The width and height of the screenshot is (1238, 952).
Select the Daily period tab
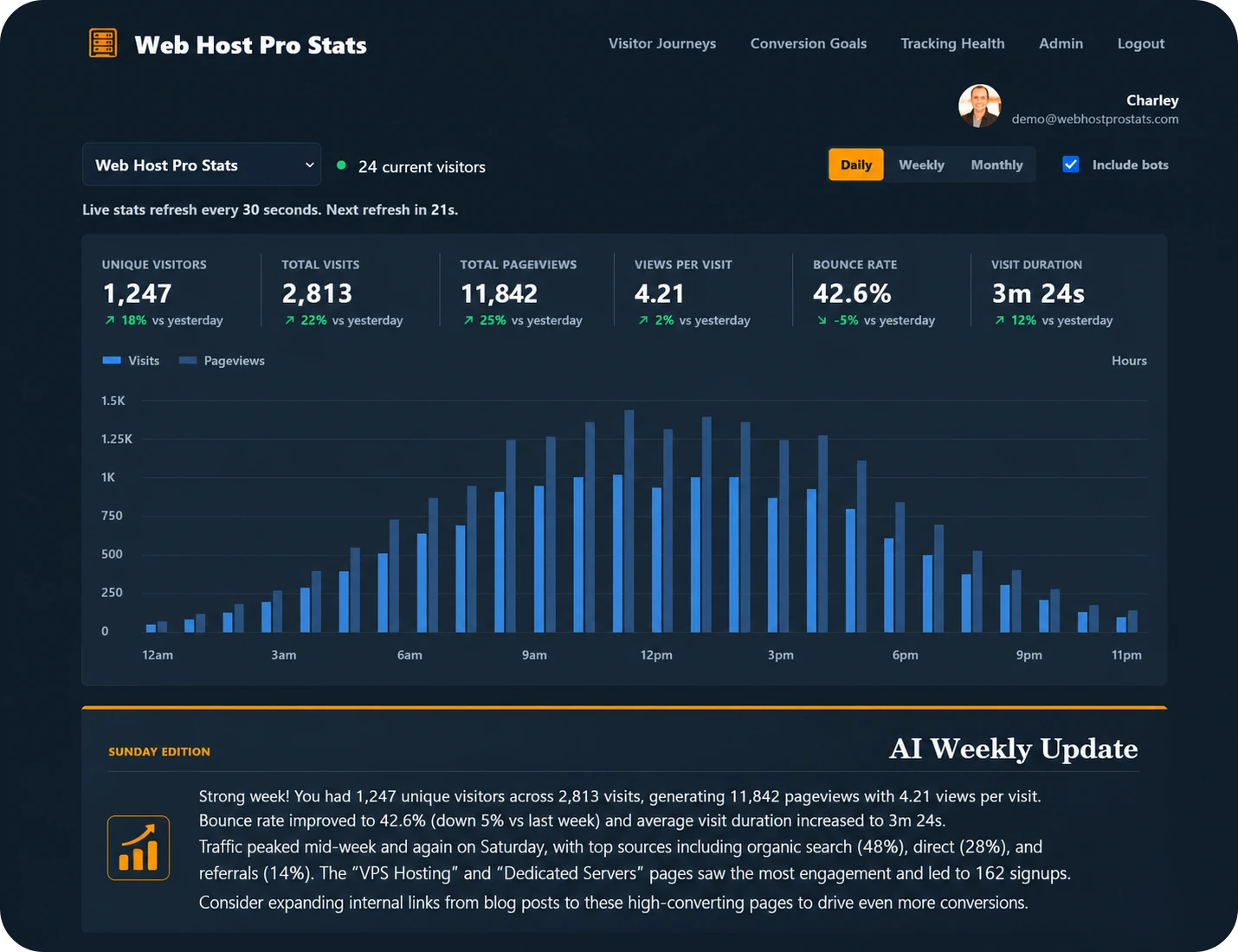coord(856,164)
